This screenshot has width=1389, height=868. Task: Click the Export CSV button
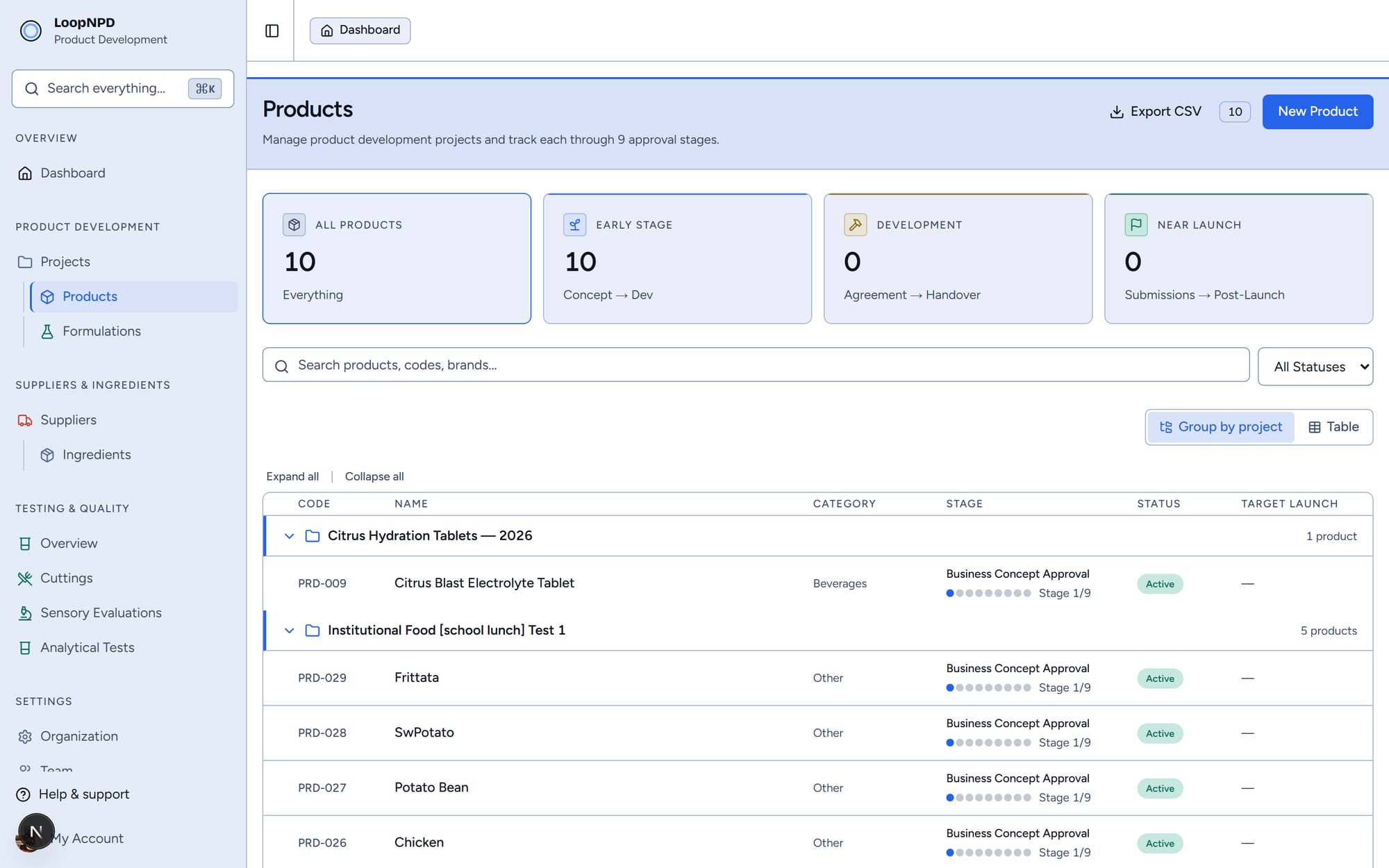tap(1156, 112)
